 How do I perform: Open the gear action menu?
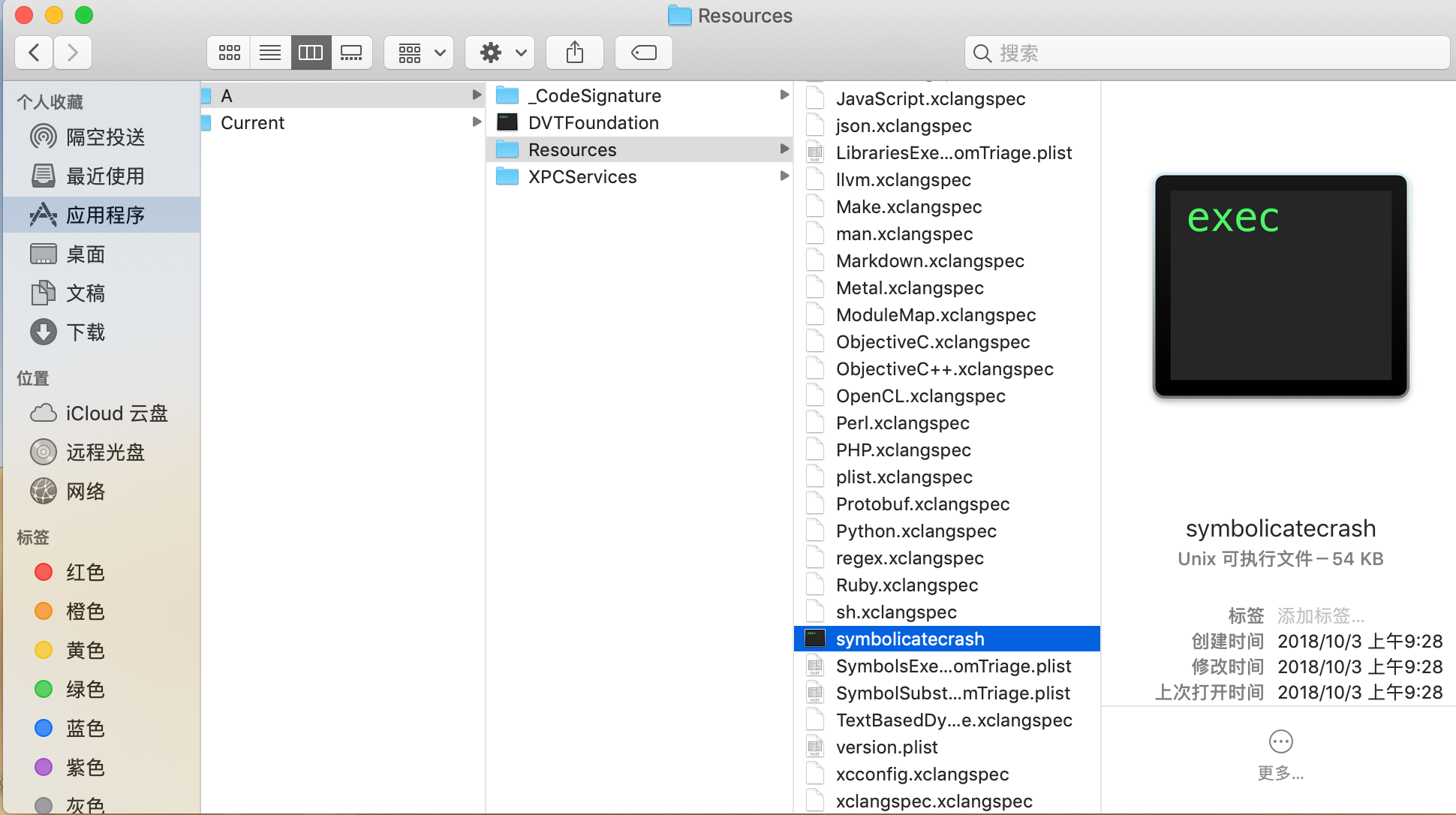tap(500, 53)
